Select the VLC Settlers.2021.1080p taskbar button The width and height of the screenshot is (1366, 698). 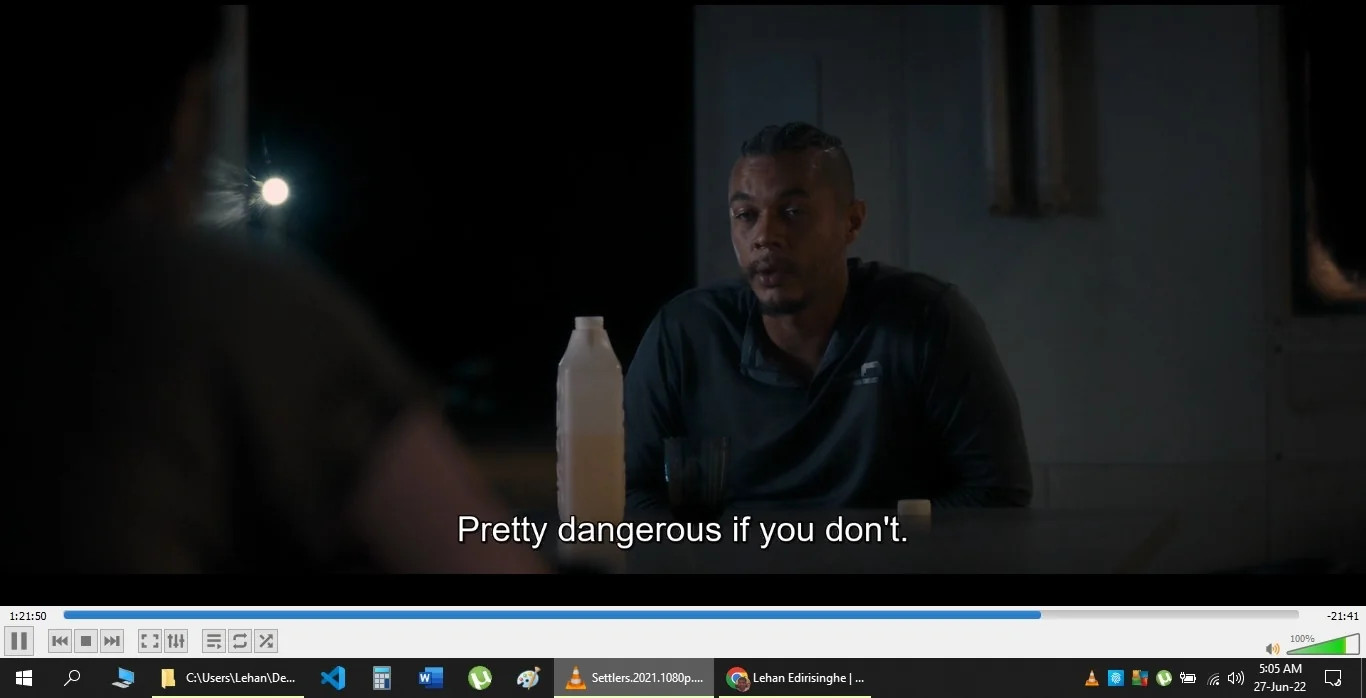point(634,678)
